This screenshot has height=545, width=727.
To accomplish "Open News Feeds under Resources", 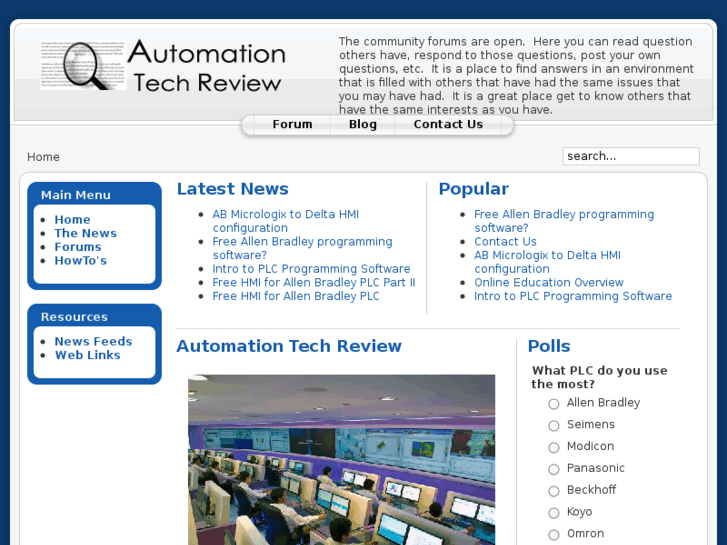I will pos(93,341).
